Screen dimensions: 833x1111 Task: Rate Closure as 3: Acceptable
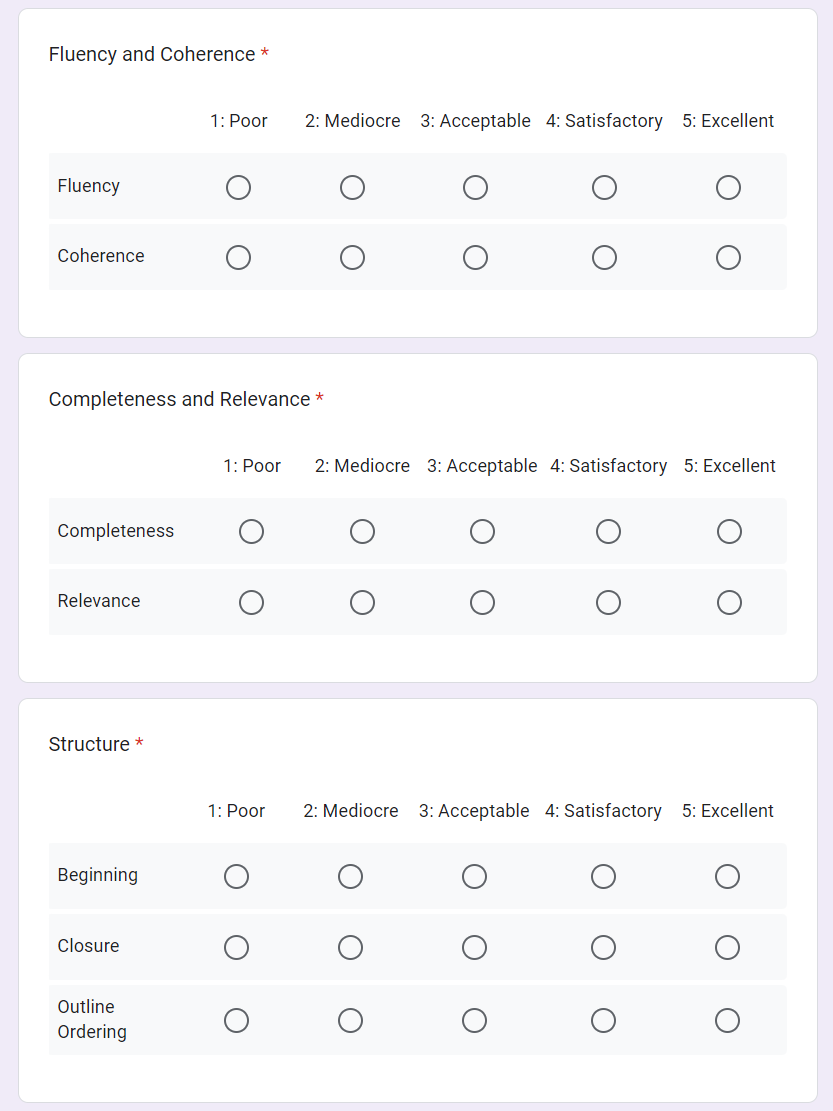[x=474, y=947]
